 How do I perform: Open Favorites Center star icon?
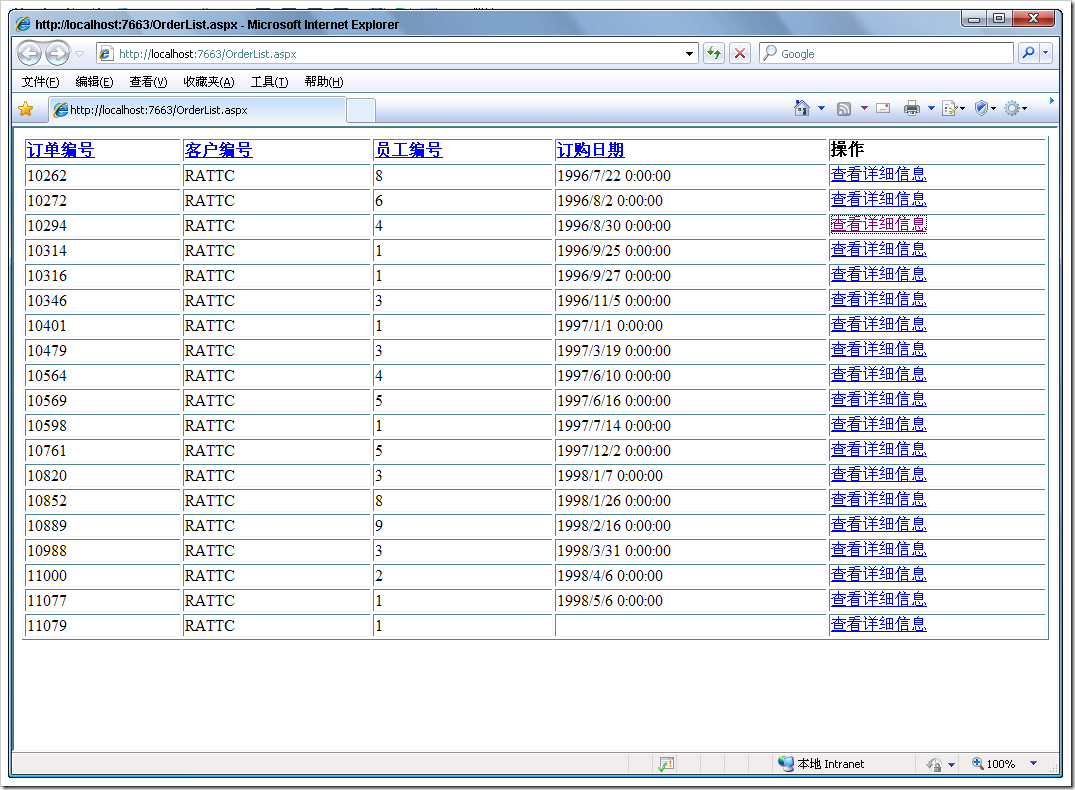tap(25, 109)
